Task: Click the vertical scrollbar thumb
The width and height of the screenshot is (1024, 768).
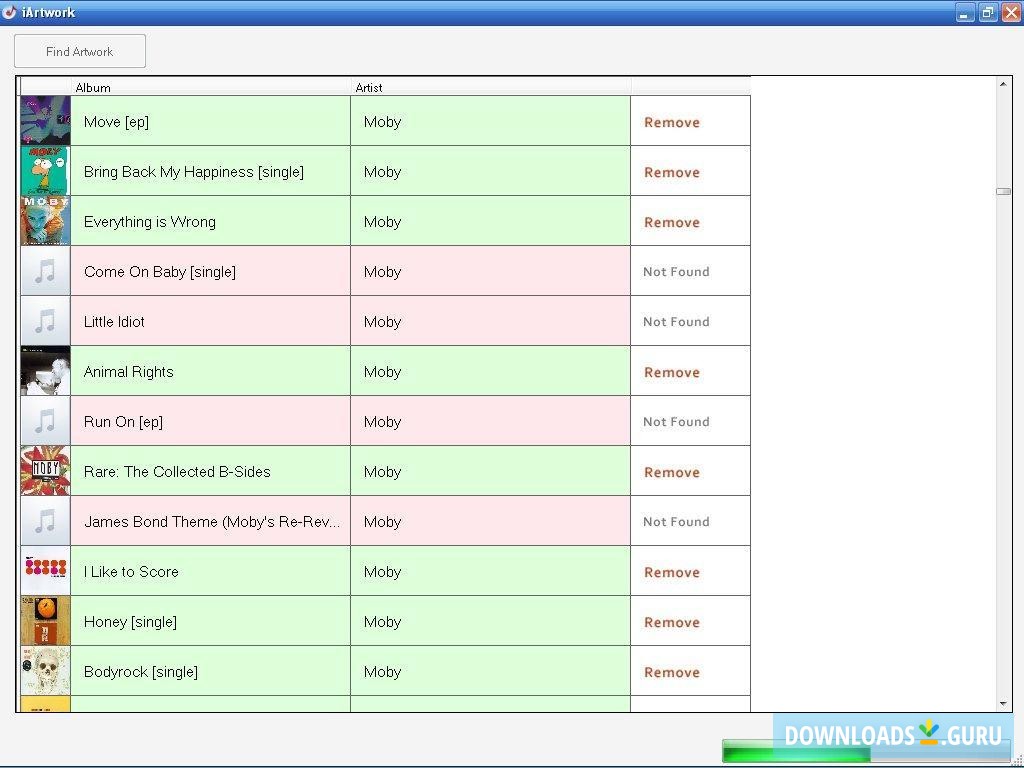Action: coord(1003,191)
